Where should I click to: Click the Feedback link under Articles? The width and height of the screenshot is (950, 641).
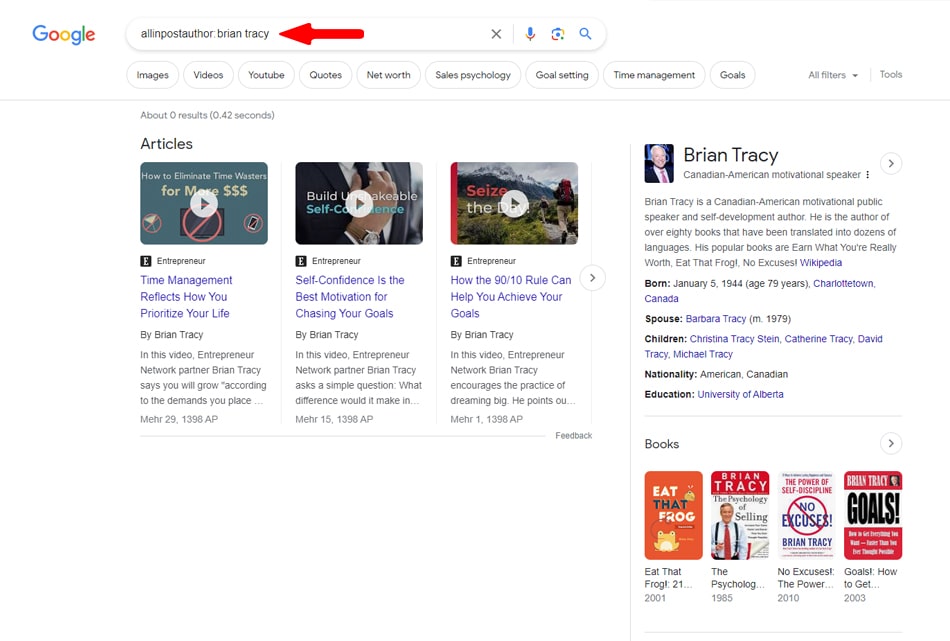574,436
